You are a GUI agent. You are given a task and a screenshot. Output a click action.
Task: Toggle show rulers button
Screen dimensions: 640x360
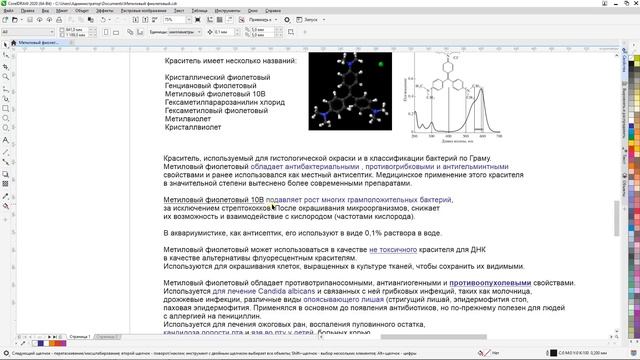[210, 19]
